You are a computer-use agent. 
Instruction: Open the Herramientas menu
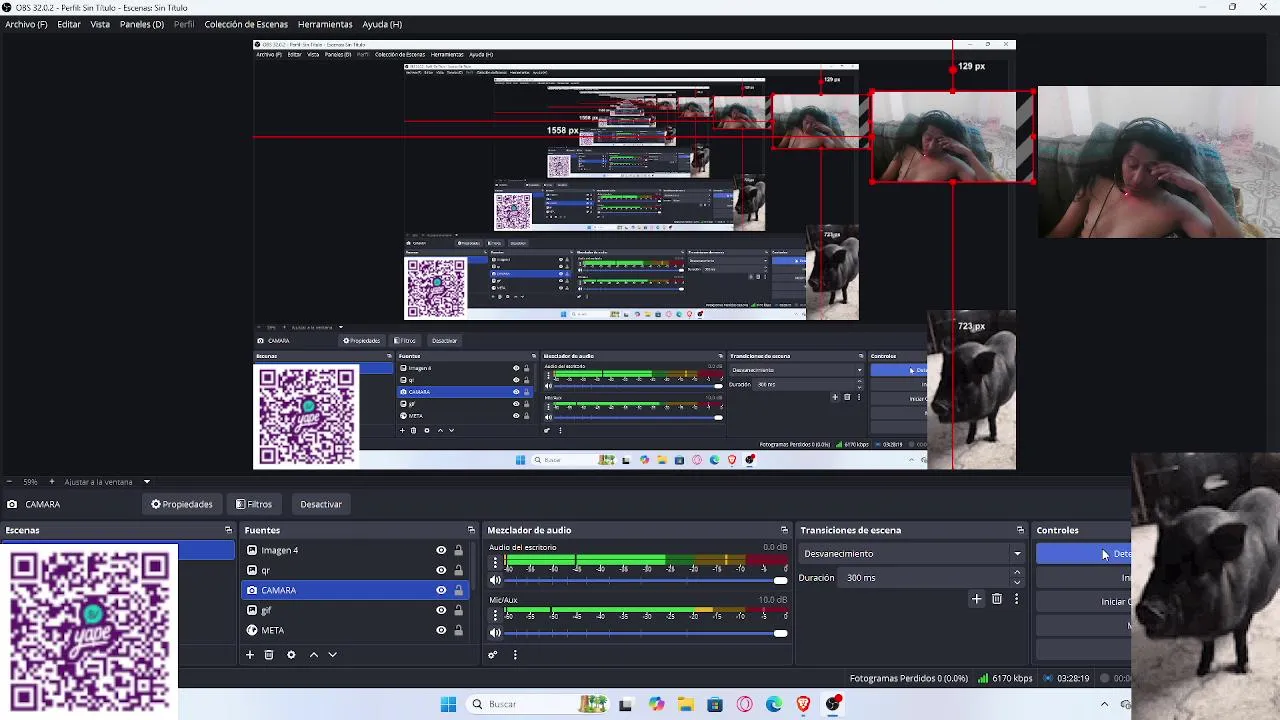[325, 24]
